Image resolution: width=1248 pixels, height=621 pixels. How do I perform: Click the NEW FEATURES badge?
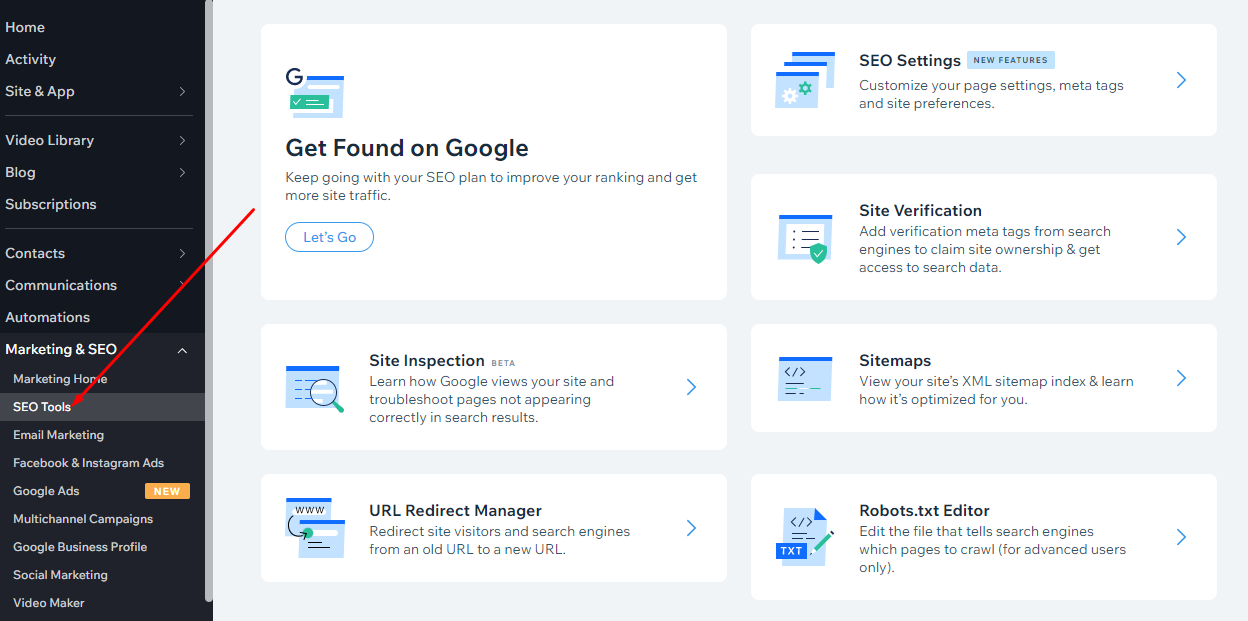[x=1011, y=60]
